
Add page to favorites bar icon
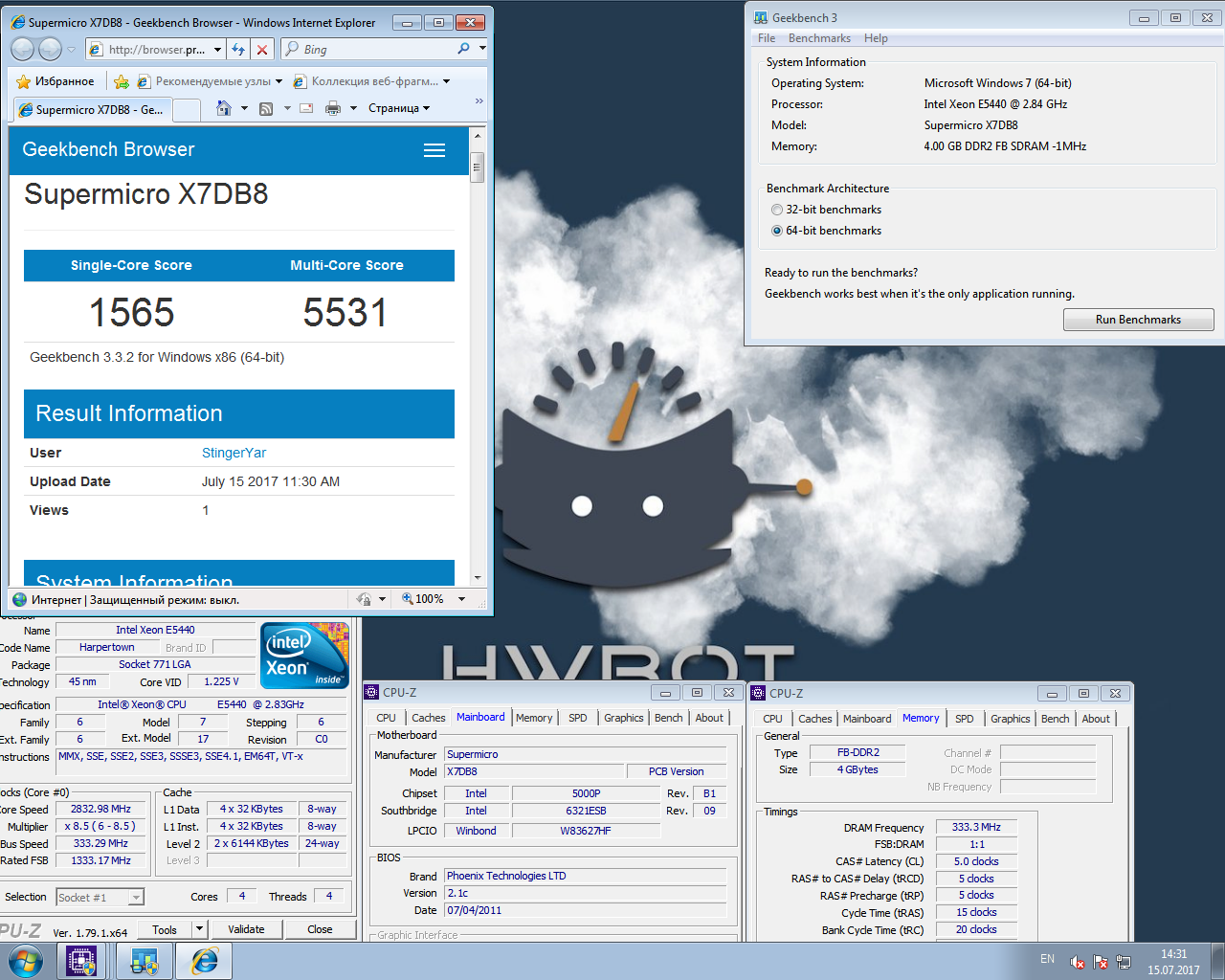click(x=122, y=81)
